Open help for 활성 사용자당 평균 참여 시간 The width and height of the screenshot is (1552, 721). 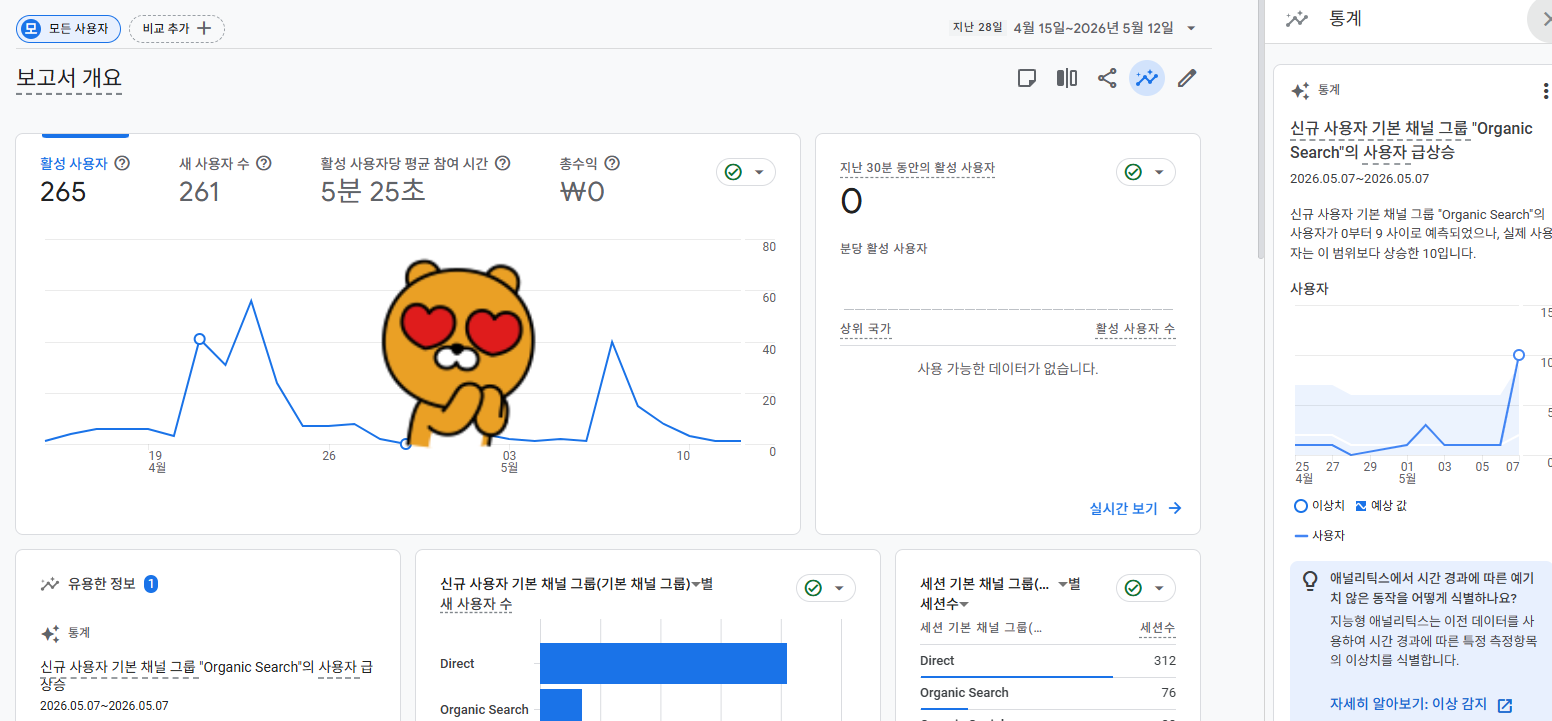503,163
